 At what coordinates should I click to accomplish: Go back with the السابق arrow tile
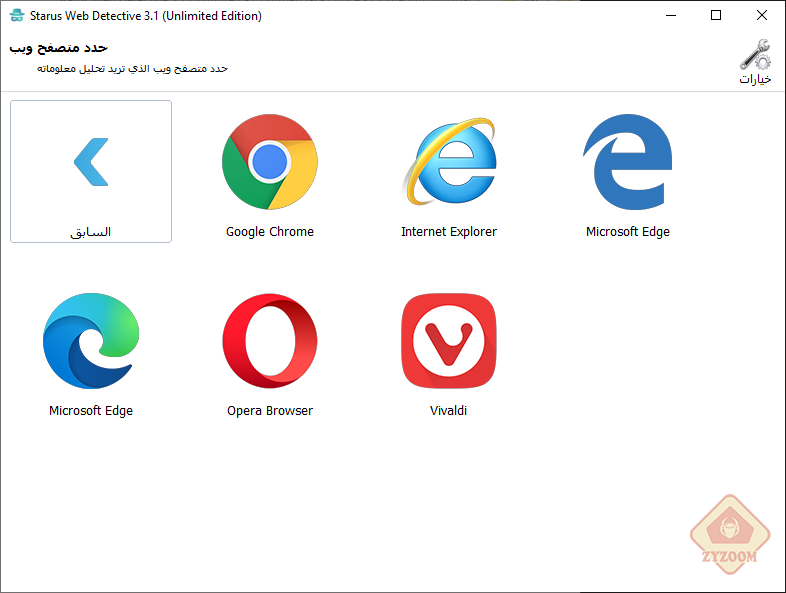pos(91,171)
